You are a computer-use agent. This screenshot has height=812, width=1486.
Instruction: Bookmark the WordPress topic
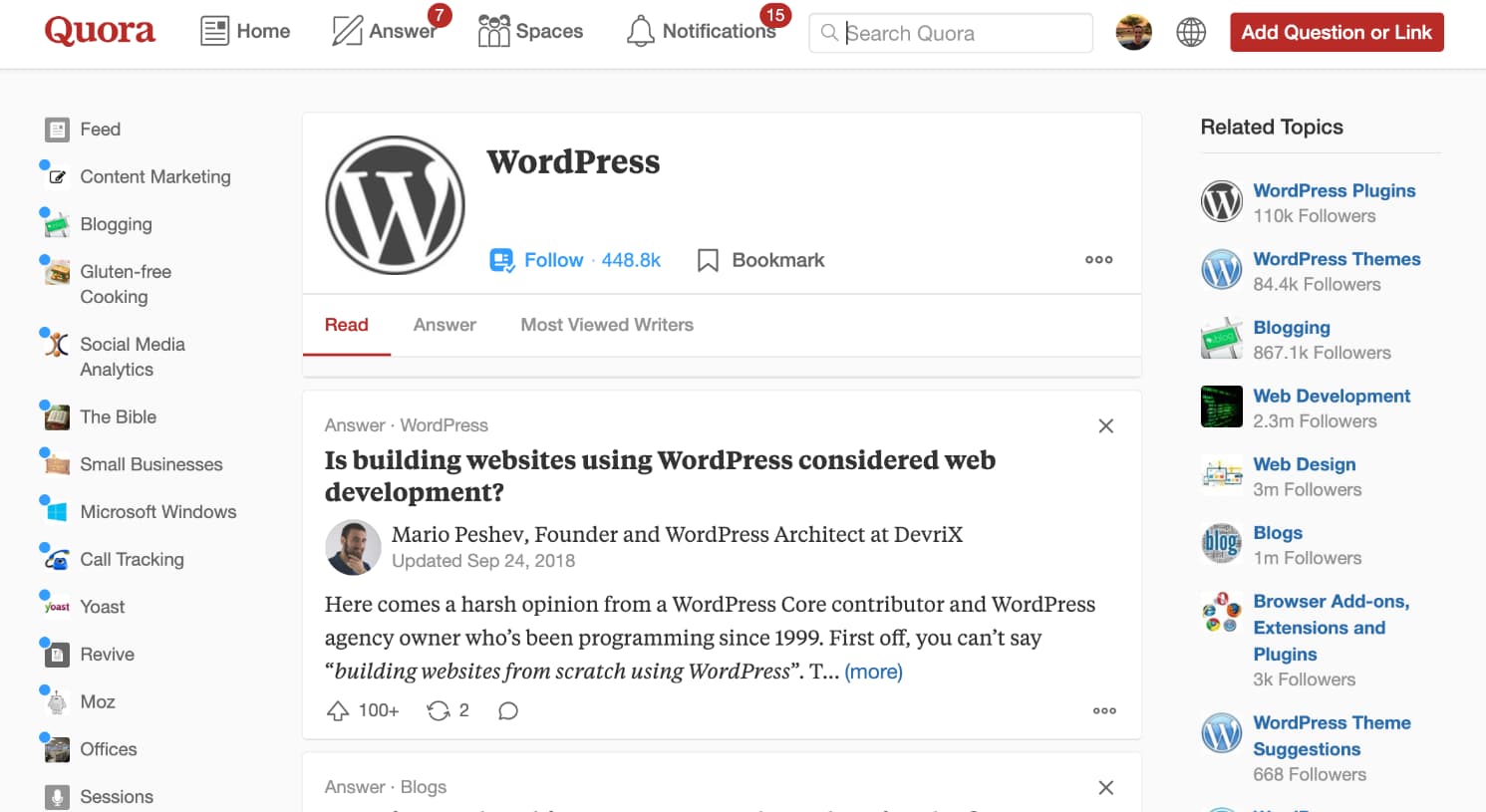(760, 260)
